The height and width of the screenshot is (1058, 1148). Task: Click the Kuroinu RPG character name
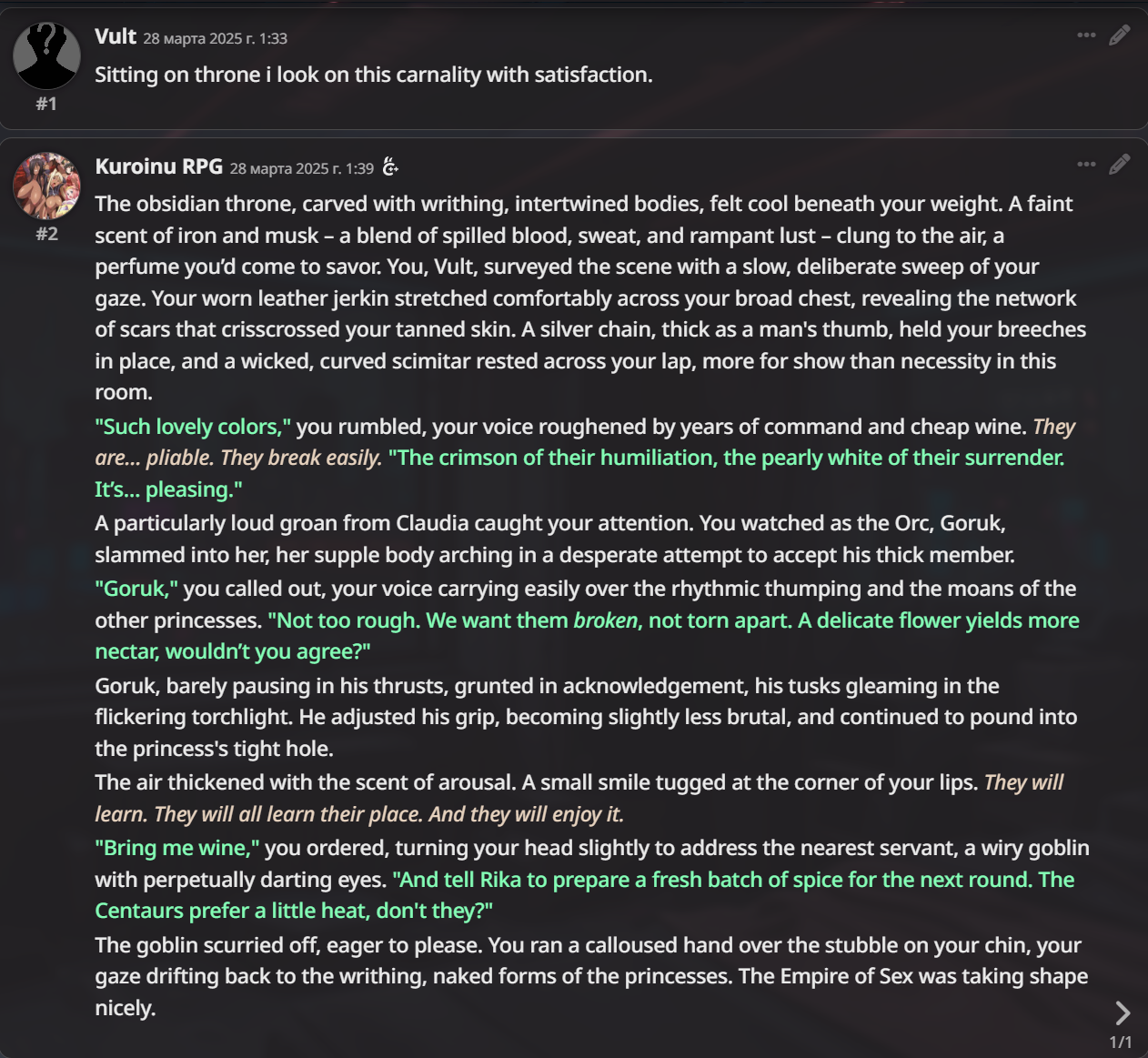click(159, 166)
